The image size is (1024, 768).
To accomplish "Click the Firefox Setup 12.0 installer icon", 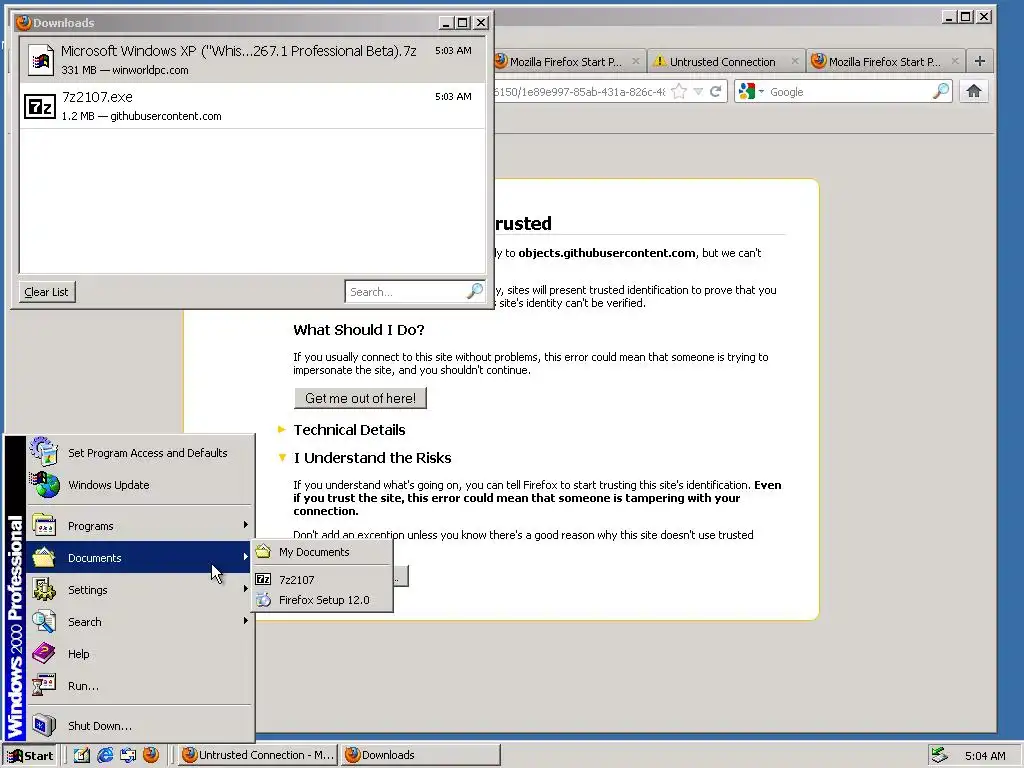I will (x=263, y=600).
